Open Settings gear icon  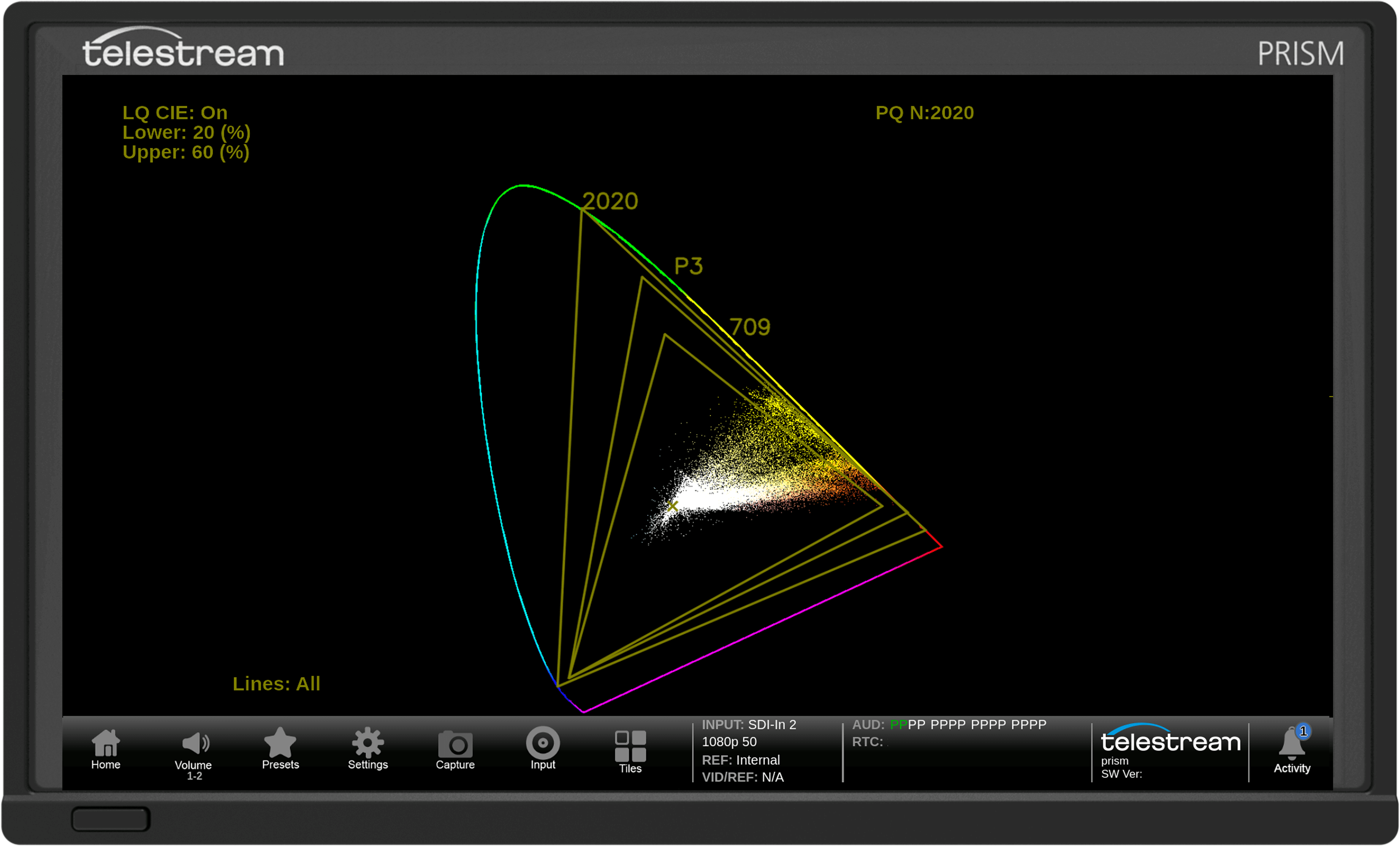pyautogui.click(x=367, y=749)
